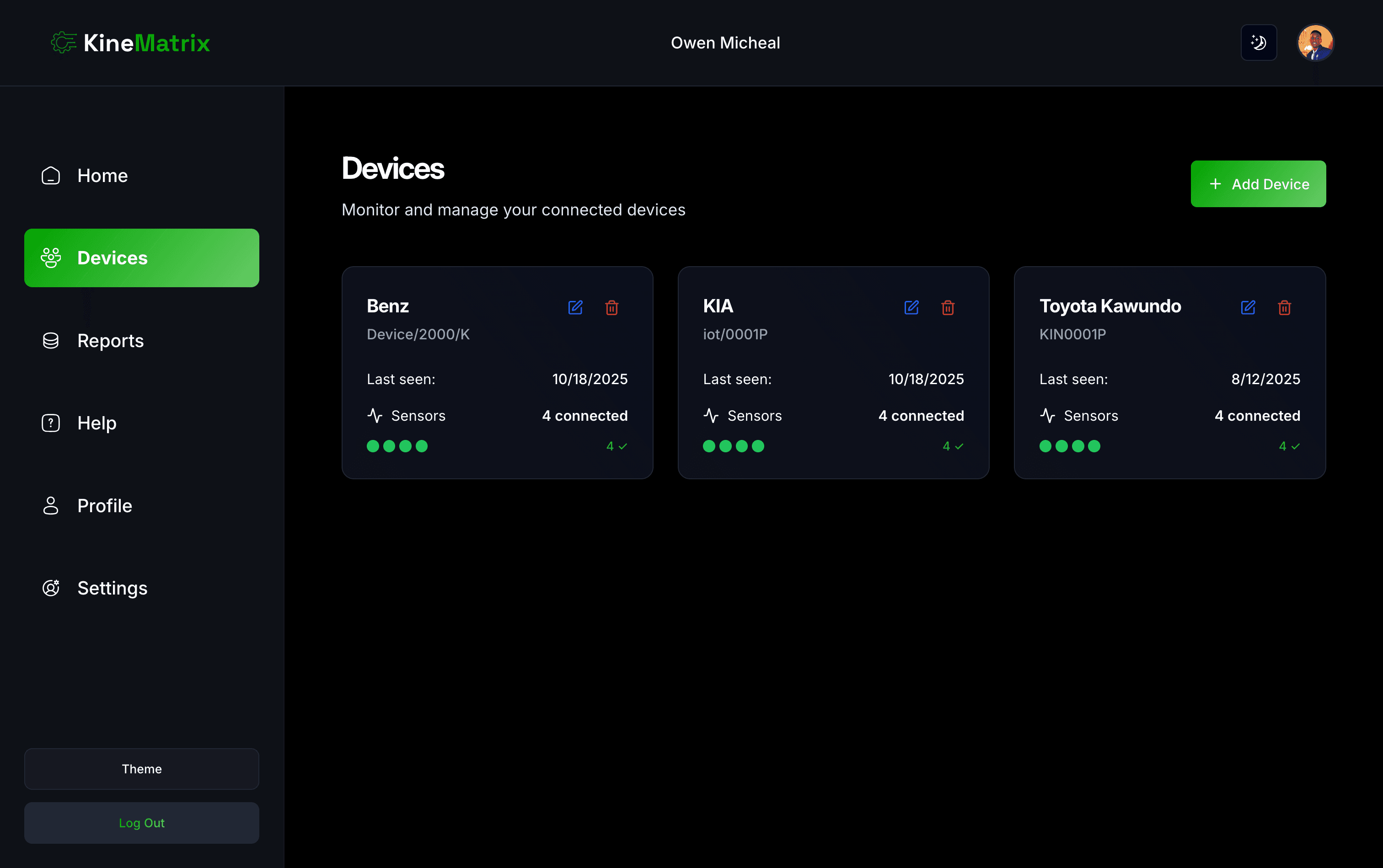
Task: Edit the Toyota Kawundo device
Action: (1248, 308)
